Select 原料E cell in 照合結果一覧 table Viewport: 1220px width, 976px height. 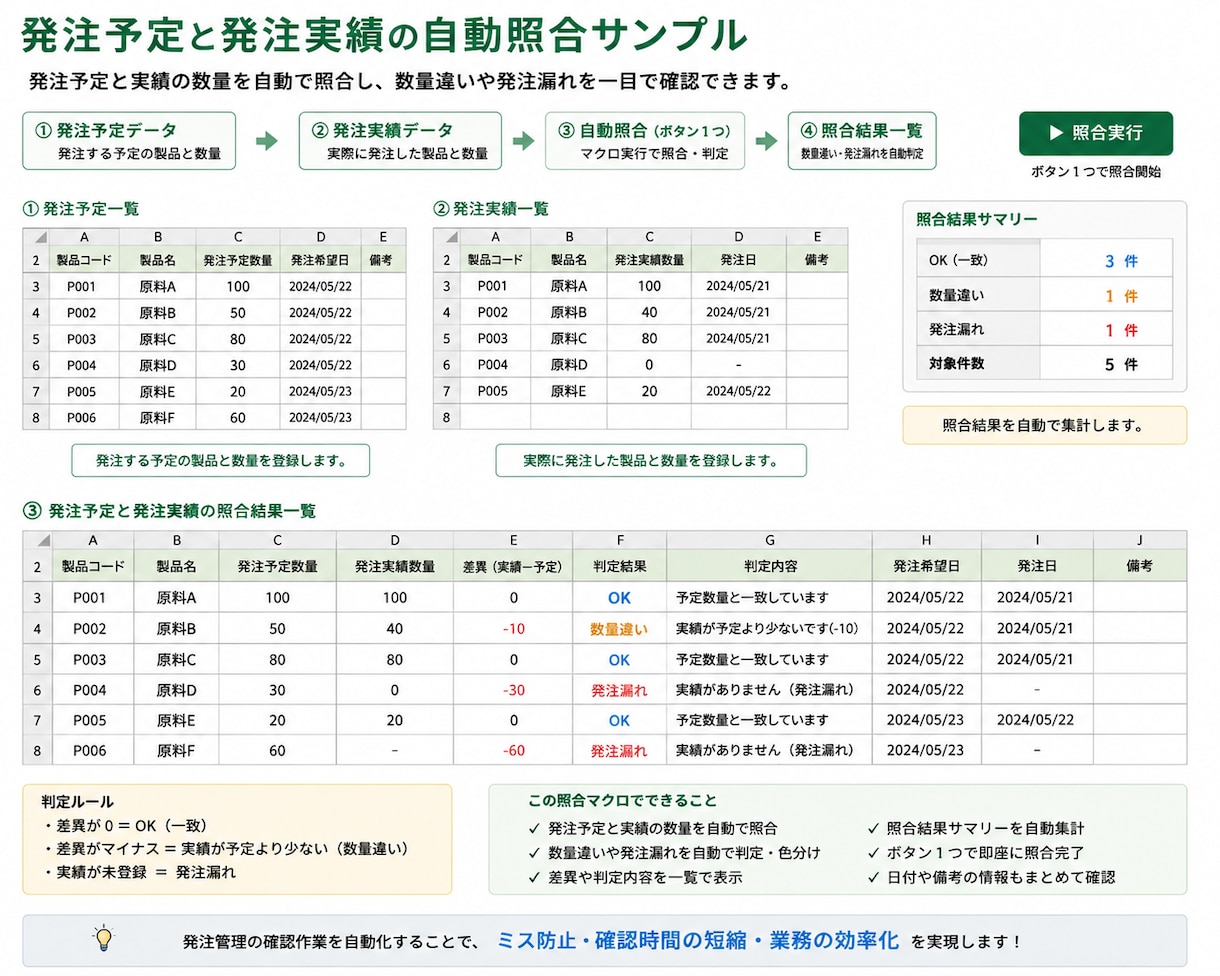coord(176,720)
